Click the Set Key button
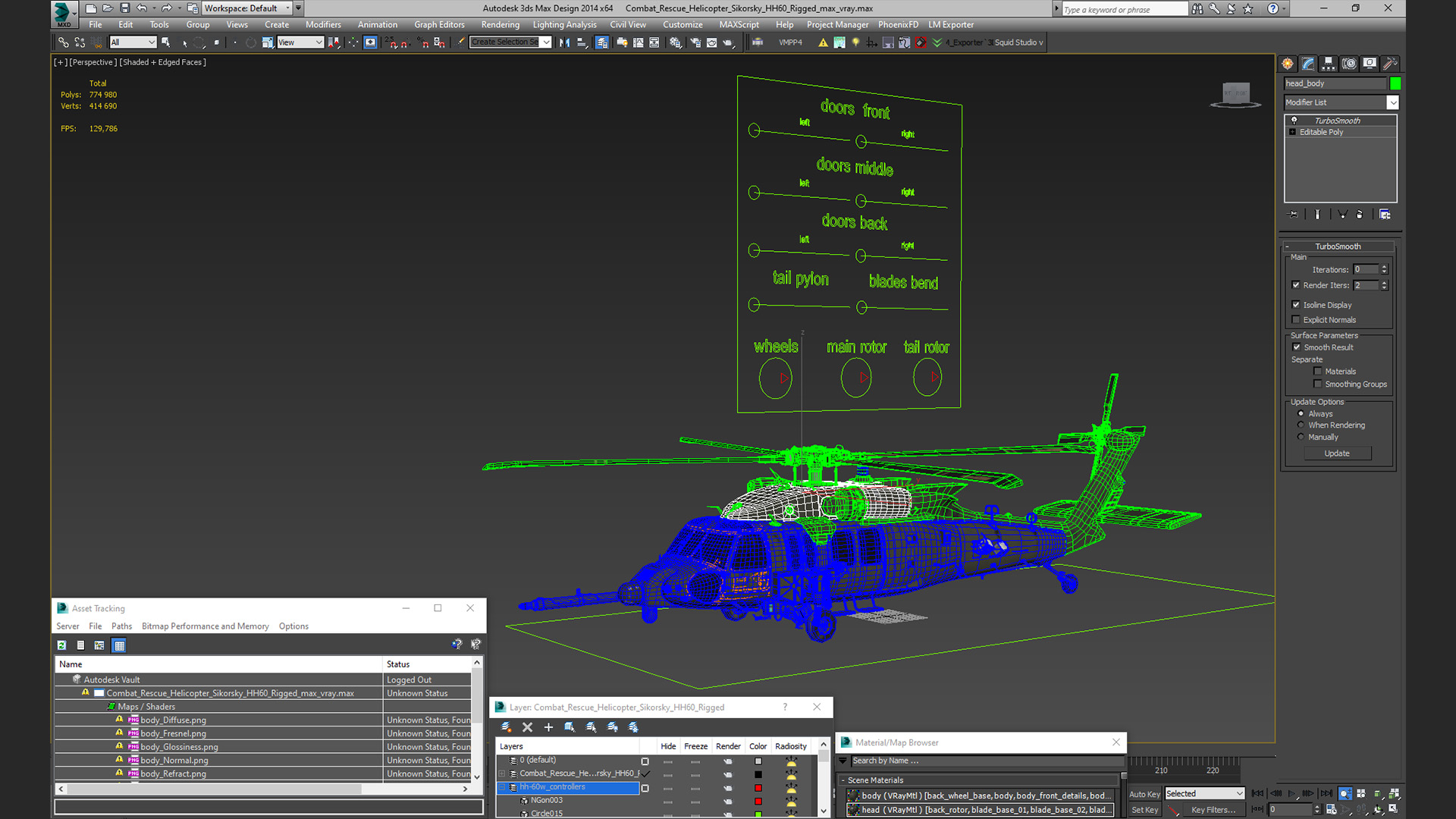This screenshot has height=819, width=1456. tap(1144, 810)
